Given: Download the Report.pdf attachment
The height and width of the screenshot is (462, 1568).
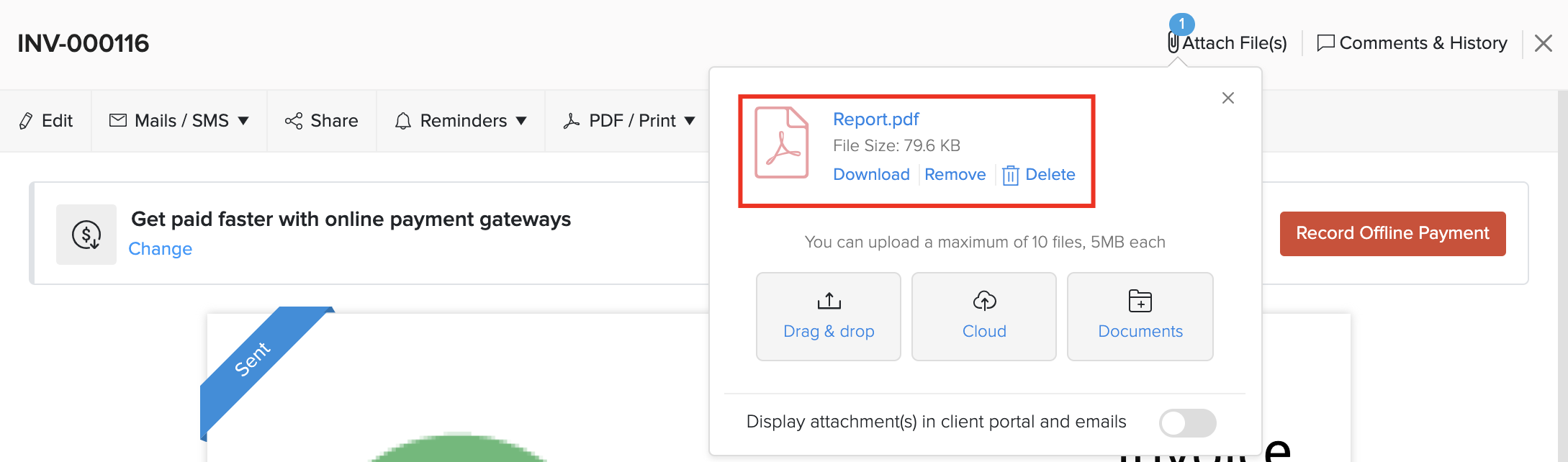Looking at the screenshot, I should (x=871, y=175).
